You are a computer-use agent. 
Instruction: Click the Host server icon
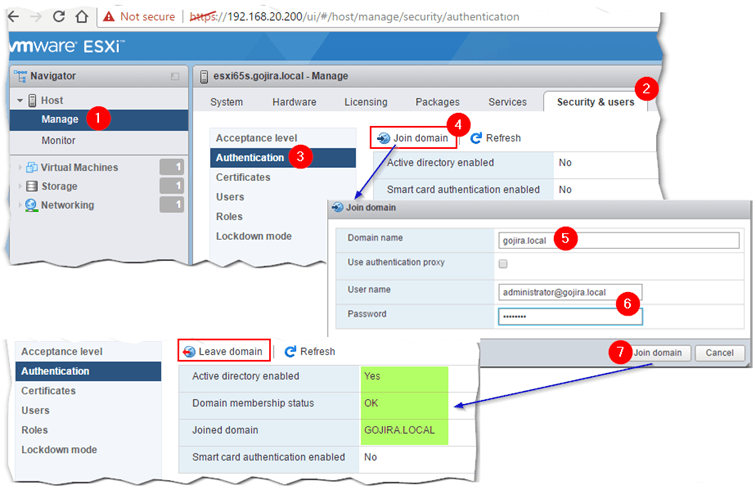coord(32,100)
